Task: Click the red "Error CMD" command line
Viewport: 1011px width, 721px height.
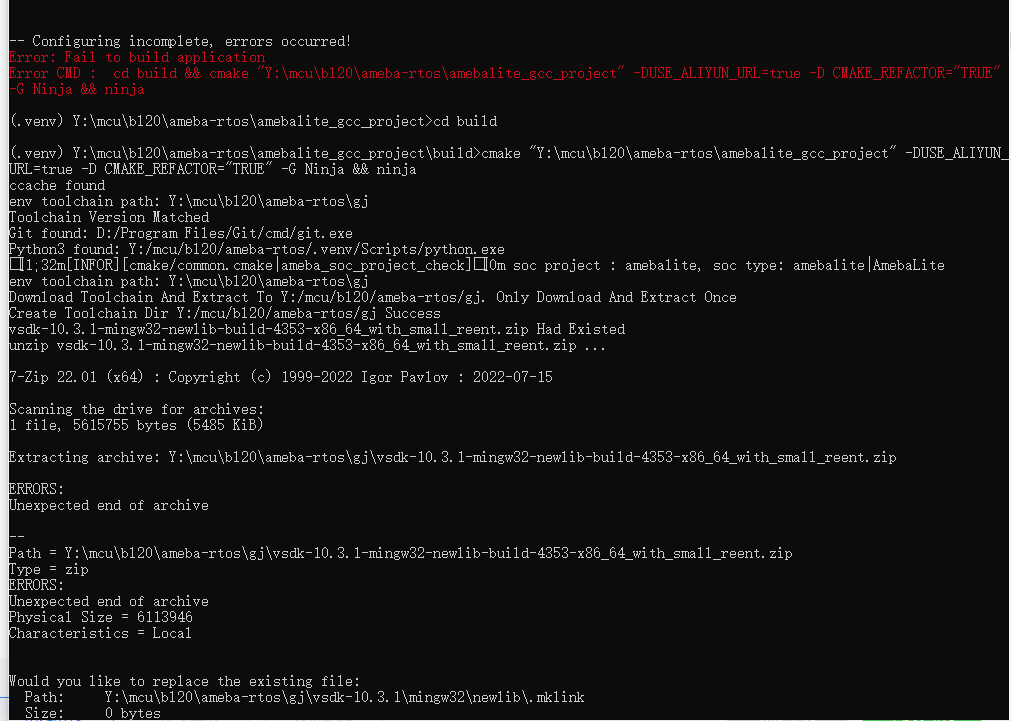Action: click(x=505, y=74)
